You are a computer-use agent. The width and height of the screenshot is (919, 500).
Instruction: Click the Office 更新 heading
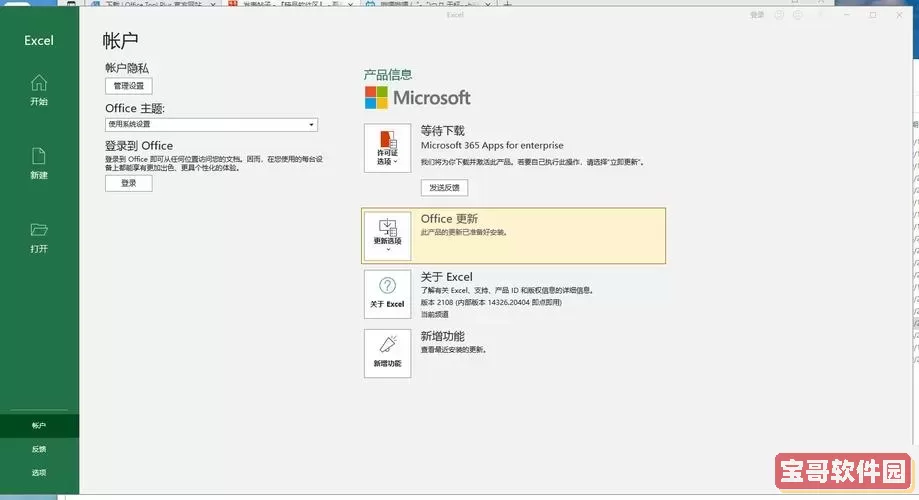(x=450, y=219)
